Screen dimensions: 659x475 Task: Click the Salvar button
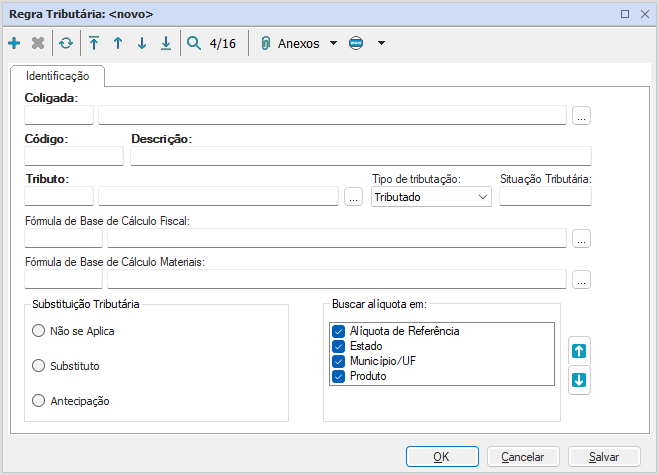(604, 456)
